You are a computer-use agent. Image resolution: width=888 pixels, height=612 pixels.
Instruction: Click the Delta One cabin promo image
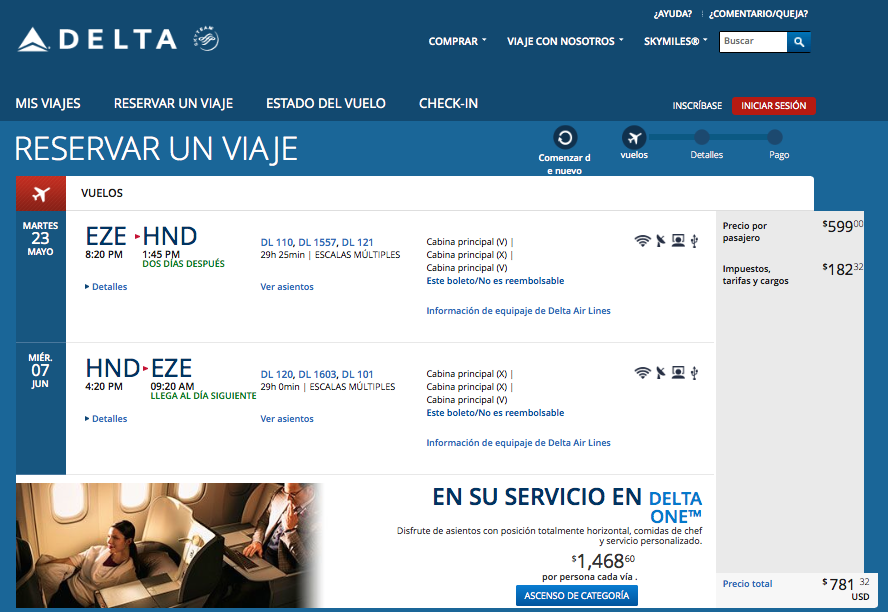click(170, 546)
